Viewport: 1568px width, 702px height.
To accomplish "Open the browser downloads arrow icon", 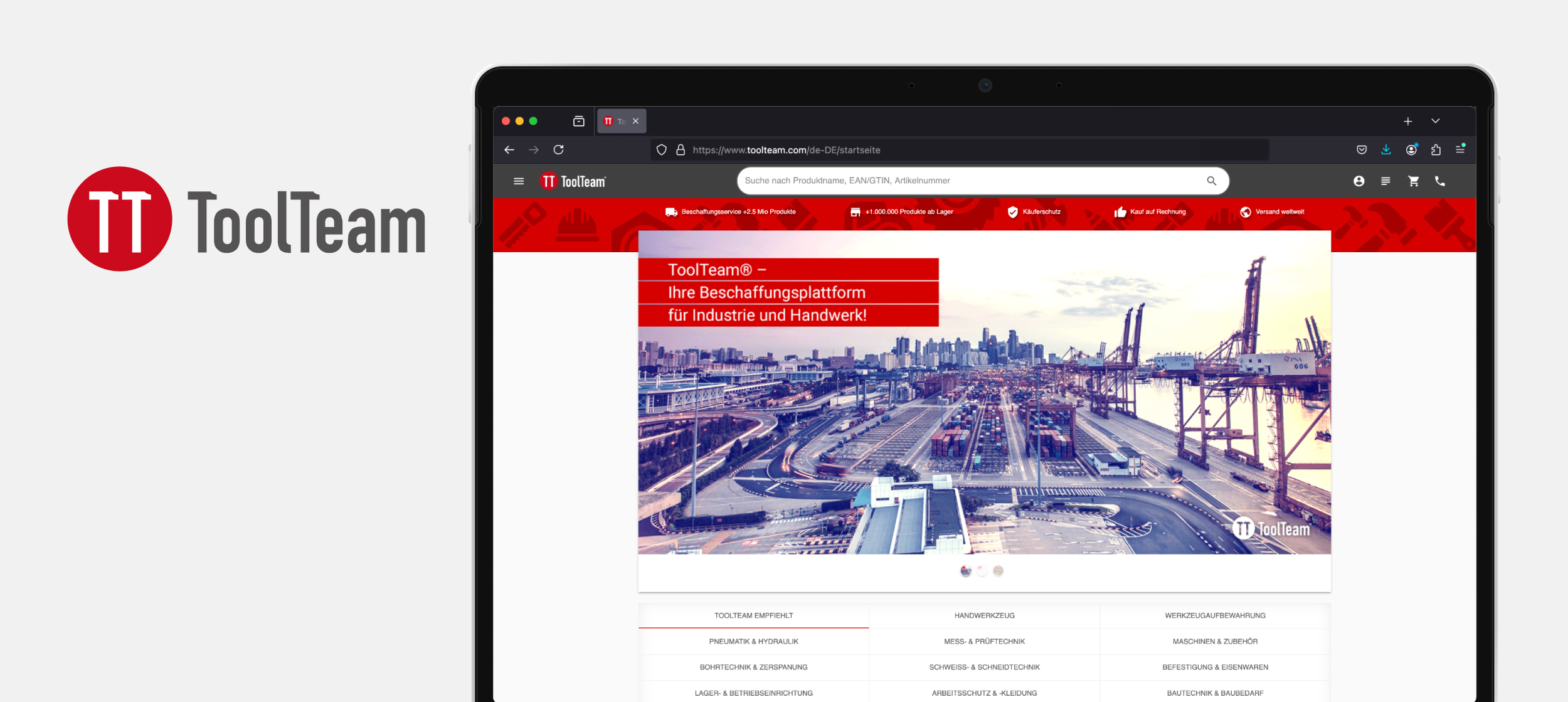I will point(1386,150).
